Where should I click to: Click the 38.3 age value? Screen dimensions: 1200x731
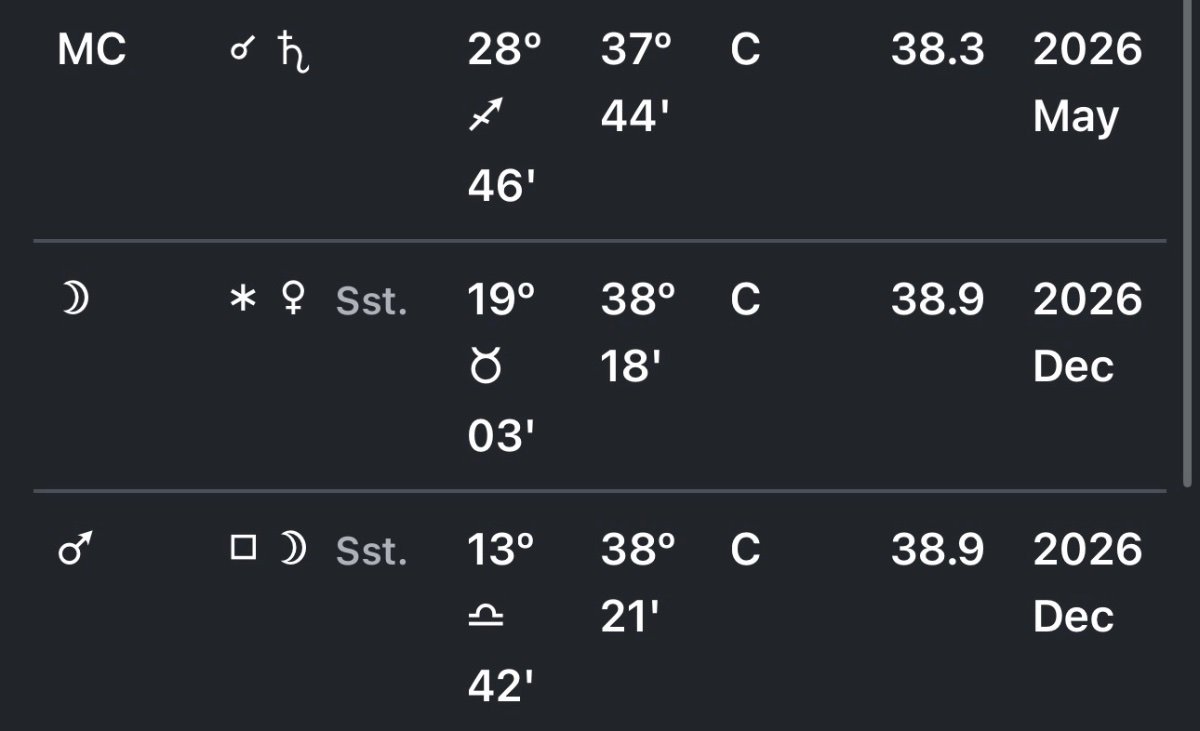tap(937, 51)
